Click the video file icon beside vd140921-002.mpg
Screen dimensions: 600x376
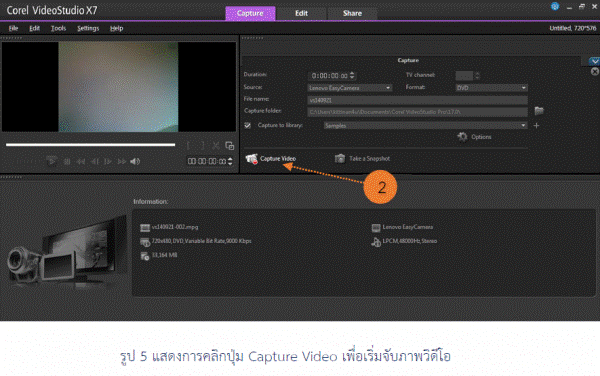click(x=145, y=228)
